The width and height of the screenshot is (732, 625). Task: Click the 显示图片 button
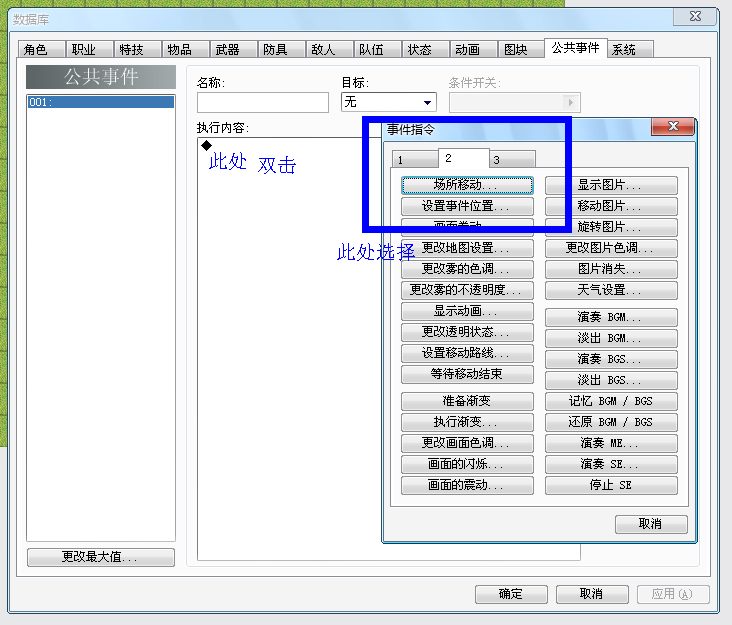click(611, 185)
